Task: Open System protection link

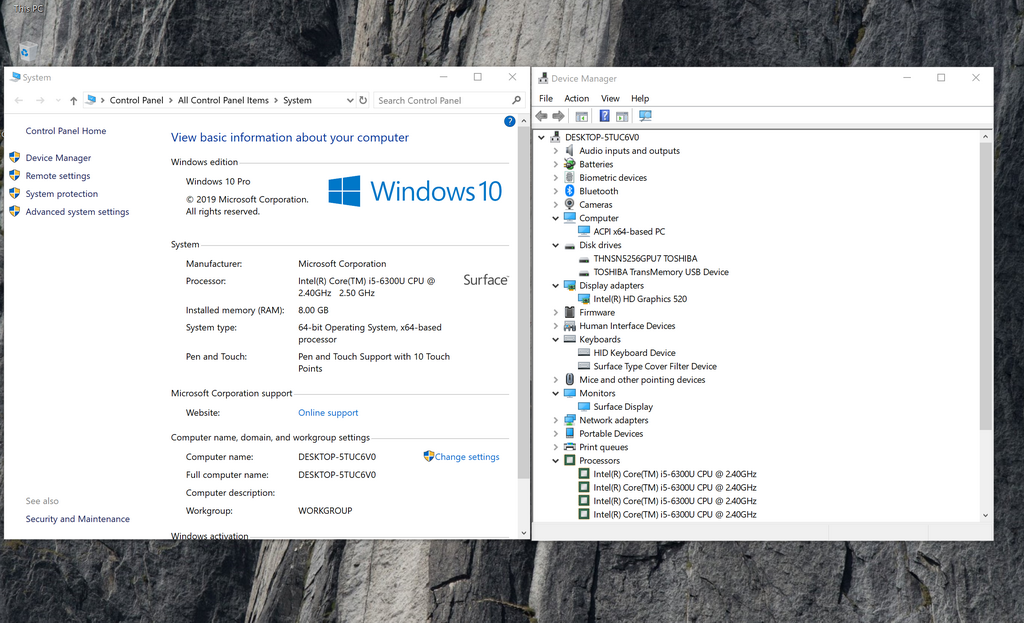Action: (x=61, y=193)
